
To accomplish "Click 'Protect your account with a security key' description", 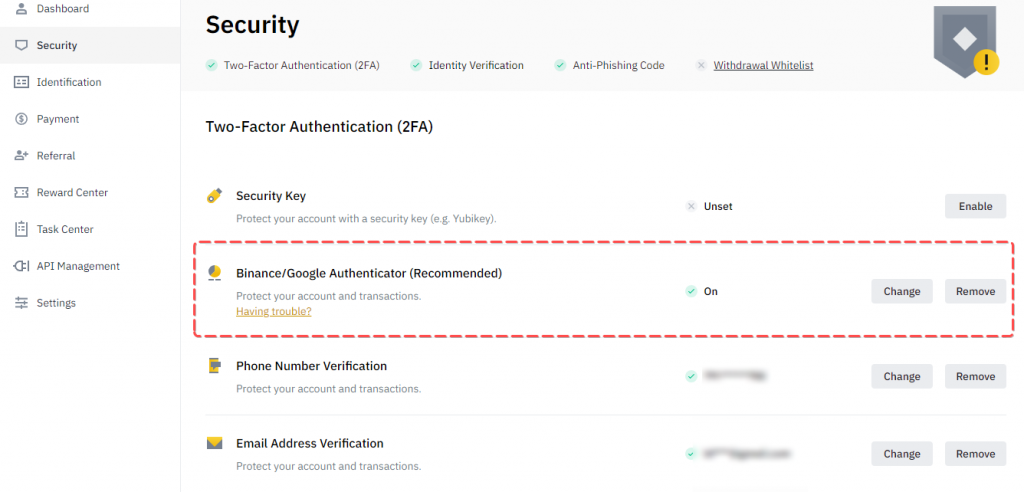I will (x=366, y=219).
